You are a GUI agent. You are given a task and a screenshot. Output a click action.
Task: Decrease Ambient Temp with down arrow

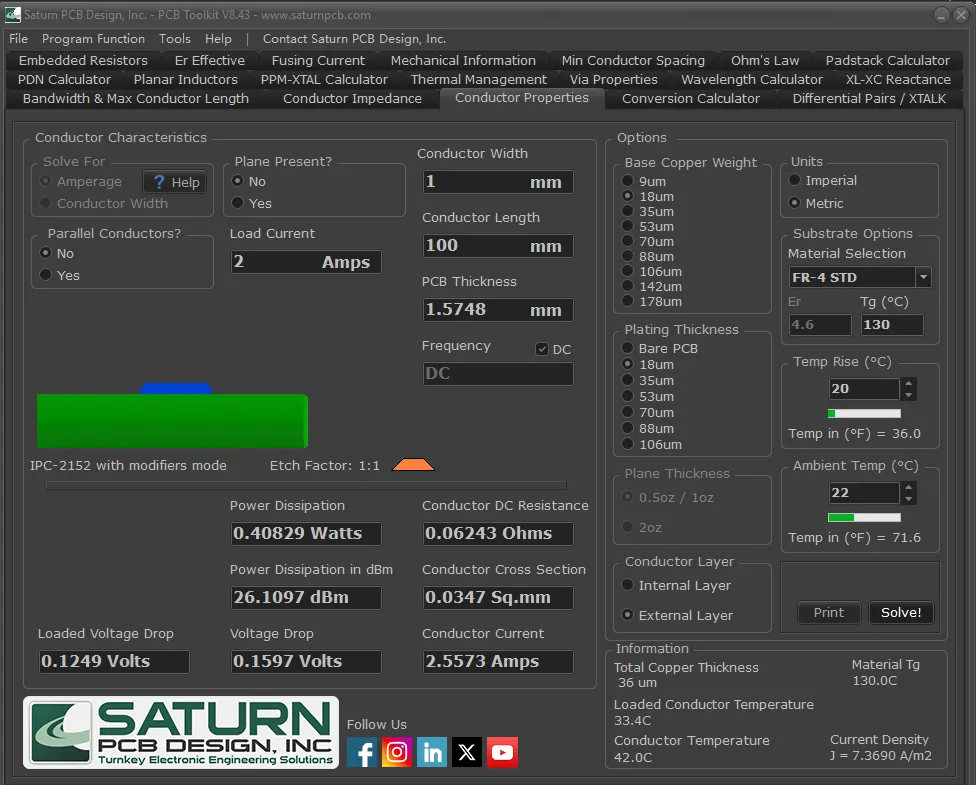908,499
